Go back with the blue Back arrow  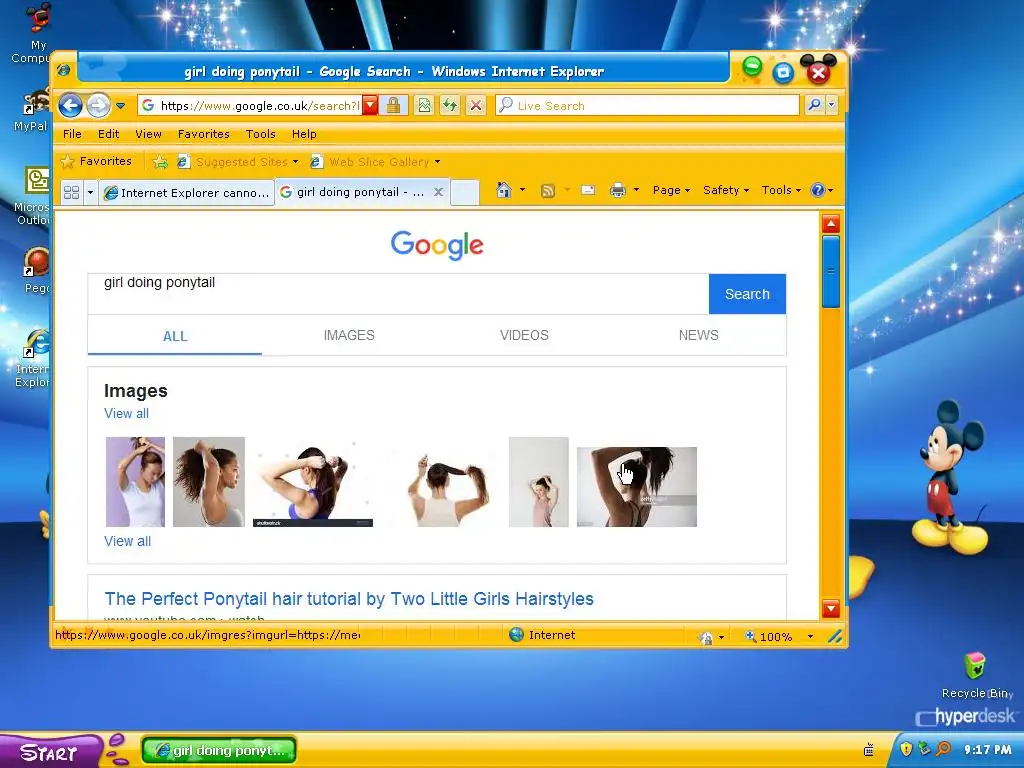coord(71,105)
